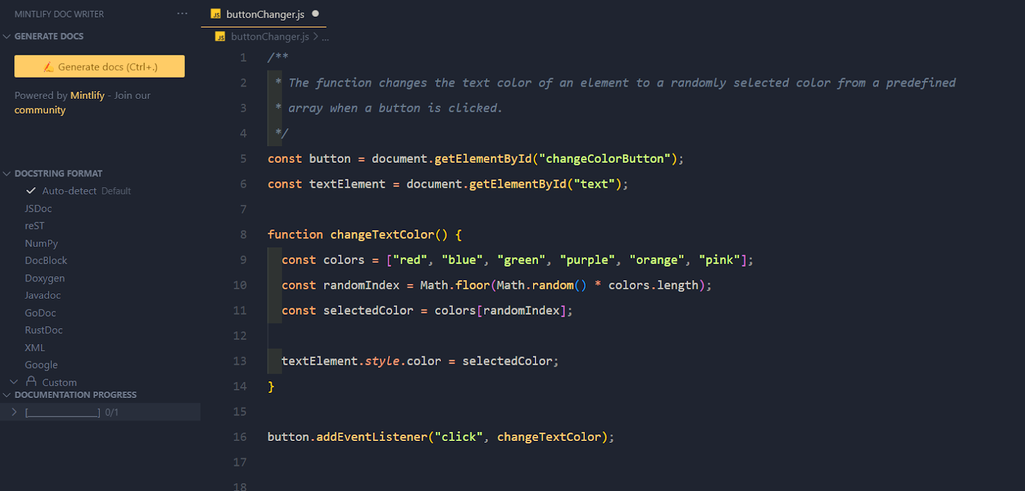Open the community link
The height and width of the screenshot is (491, 1025).
click(40, 110)
